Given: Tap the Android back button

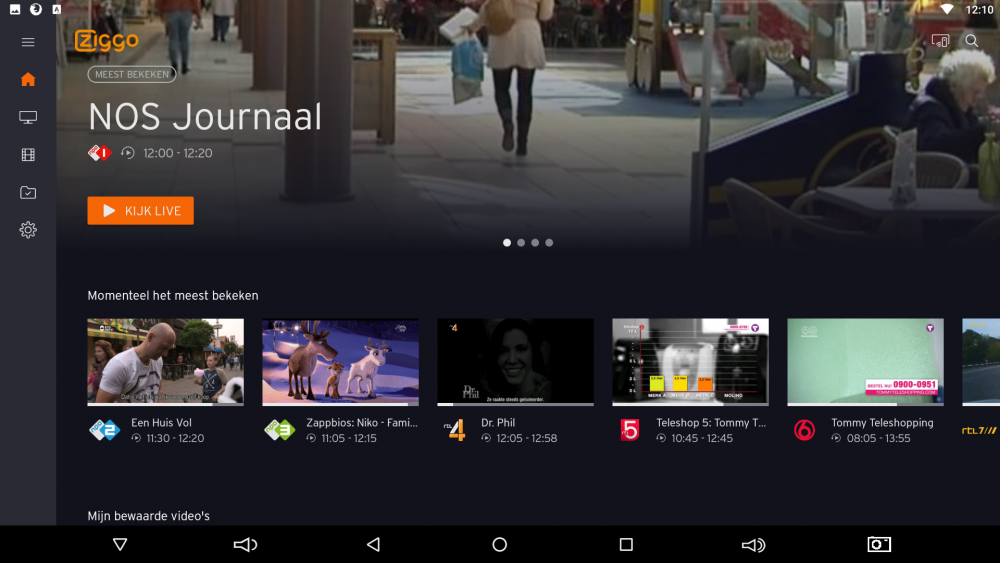Looking at the screenshot, I should pos(374,545).
